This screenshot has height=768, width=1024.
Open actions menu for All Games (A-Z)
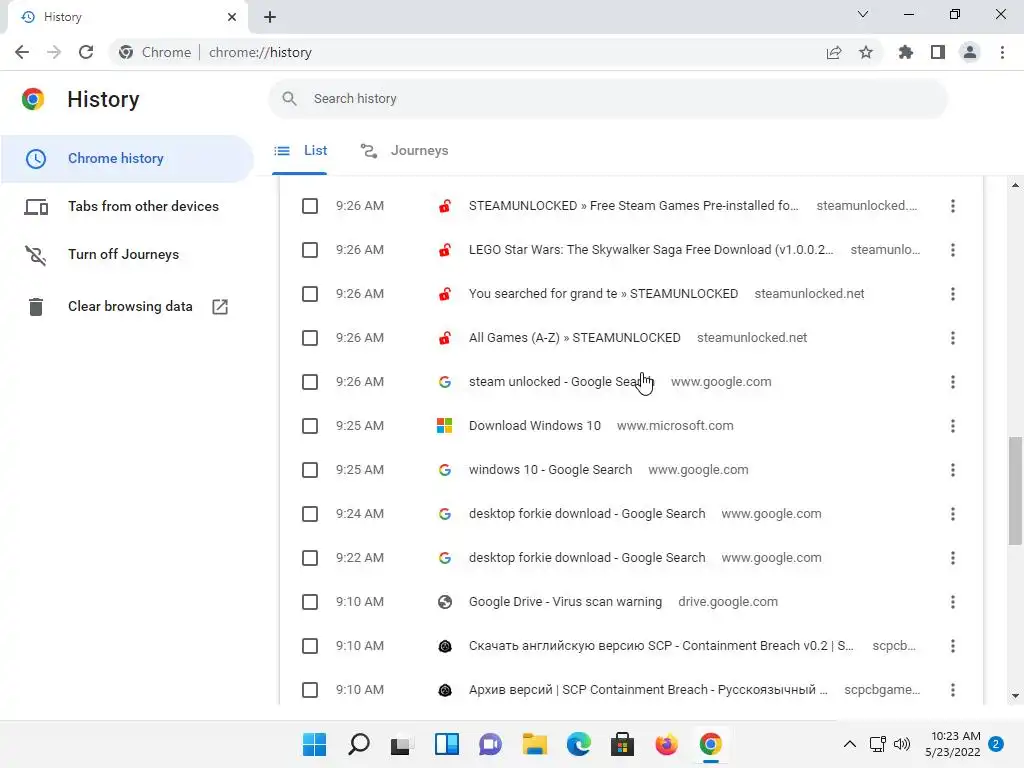[x=953, y=338]
